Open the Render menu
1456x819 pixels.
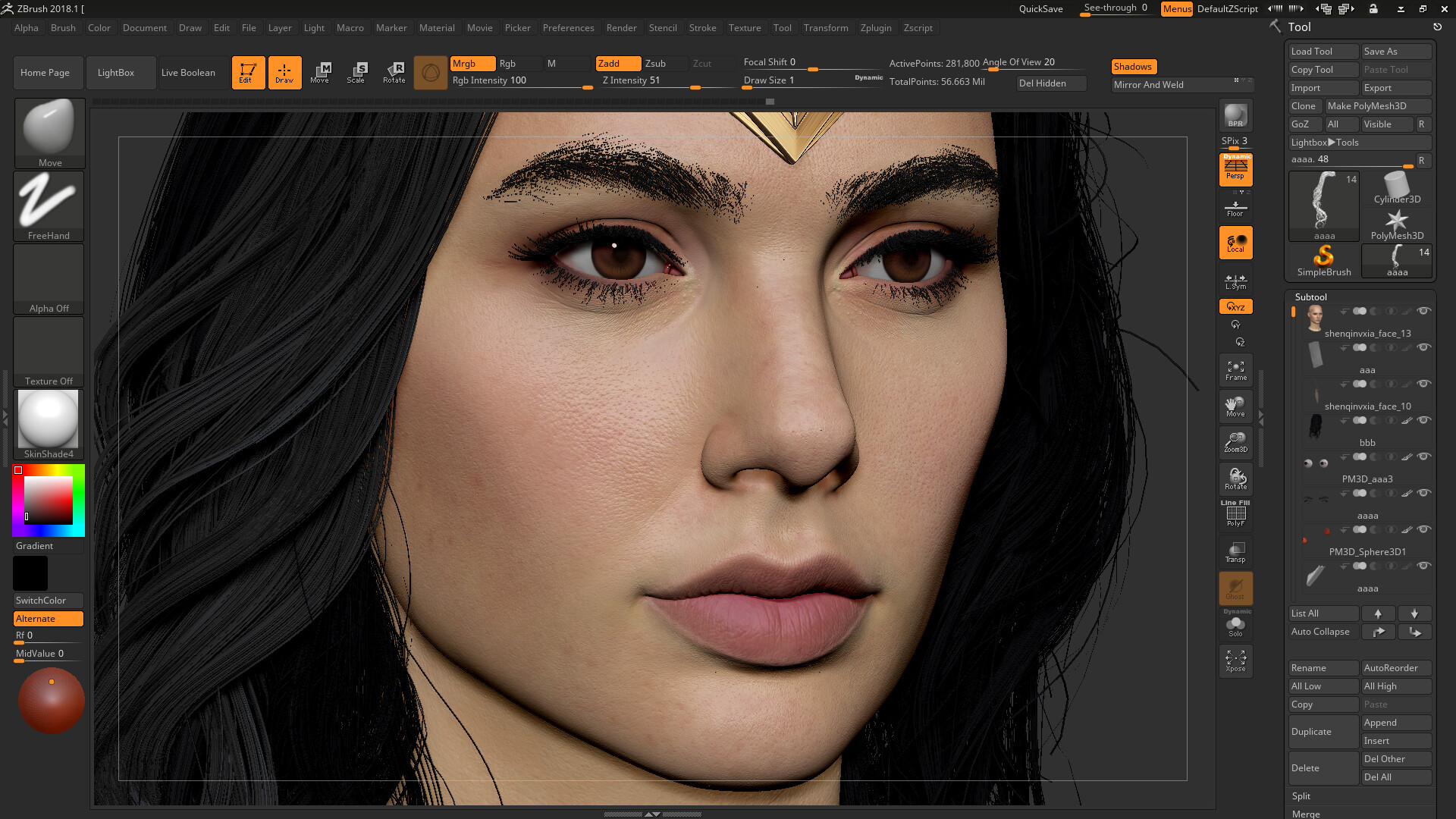pos(621,28)
